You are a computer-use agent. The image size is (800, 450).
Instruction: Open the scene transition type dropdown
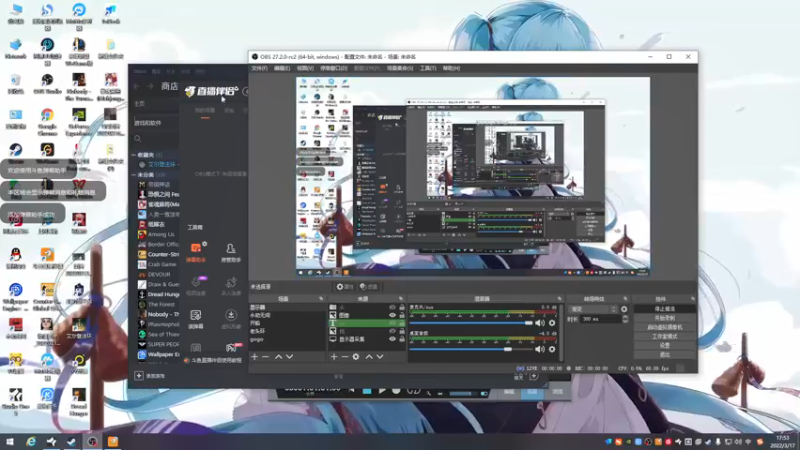(x=593, y=309)
